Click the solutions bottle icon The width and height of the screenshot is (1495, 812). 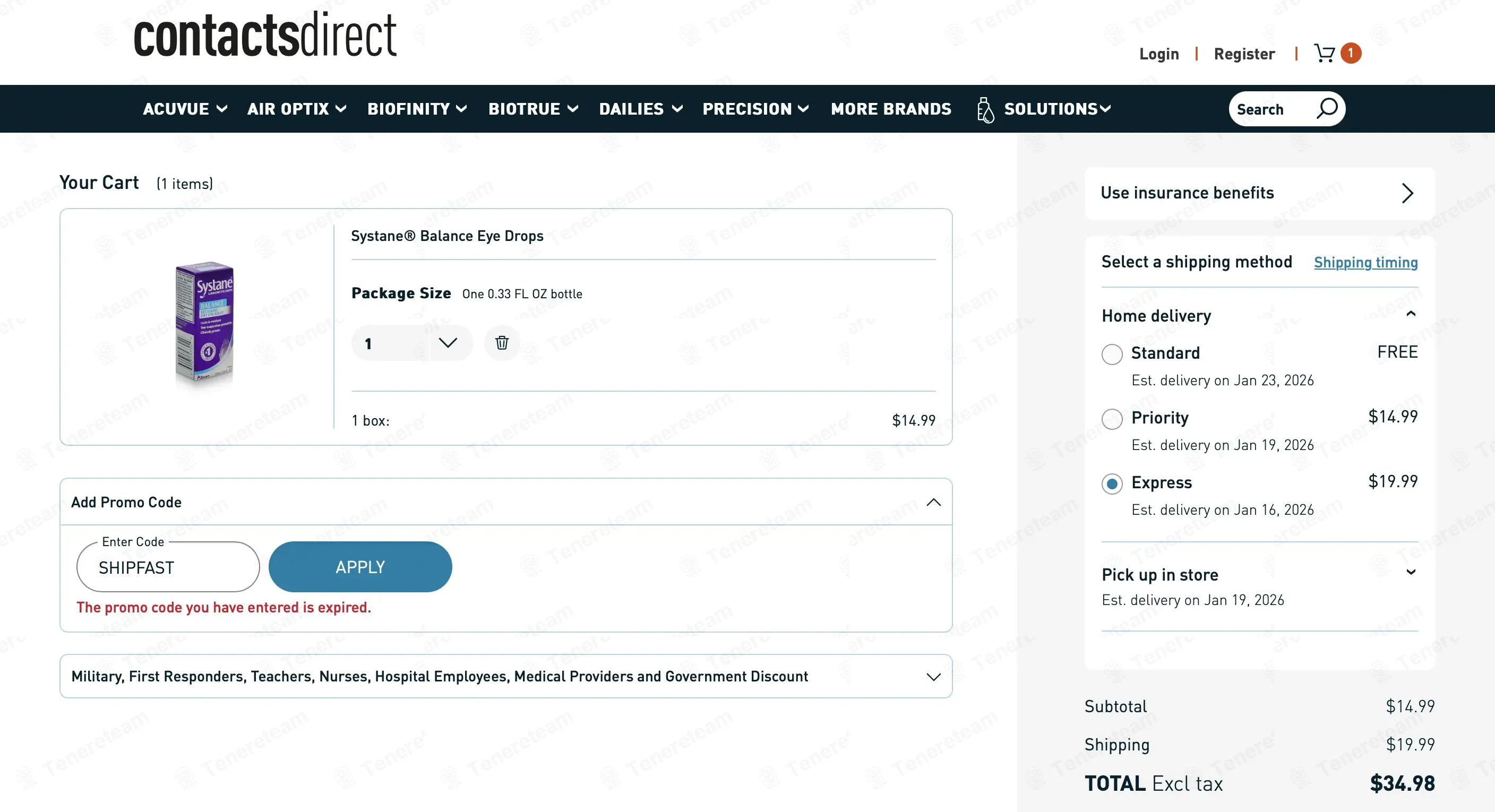click(x=985, y=110)
